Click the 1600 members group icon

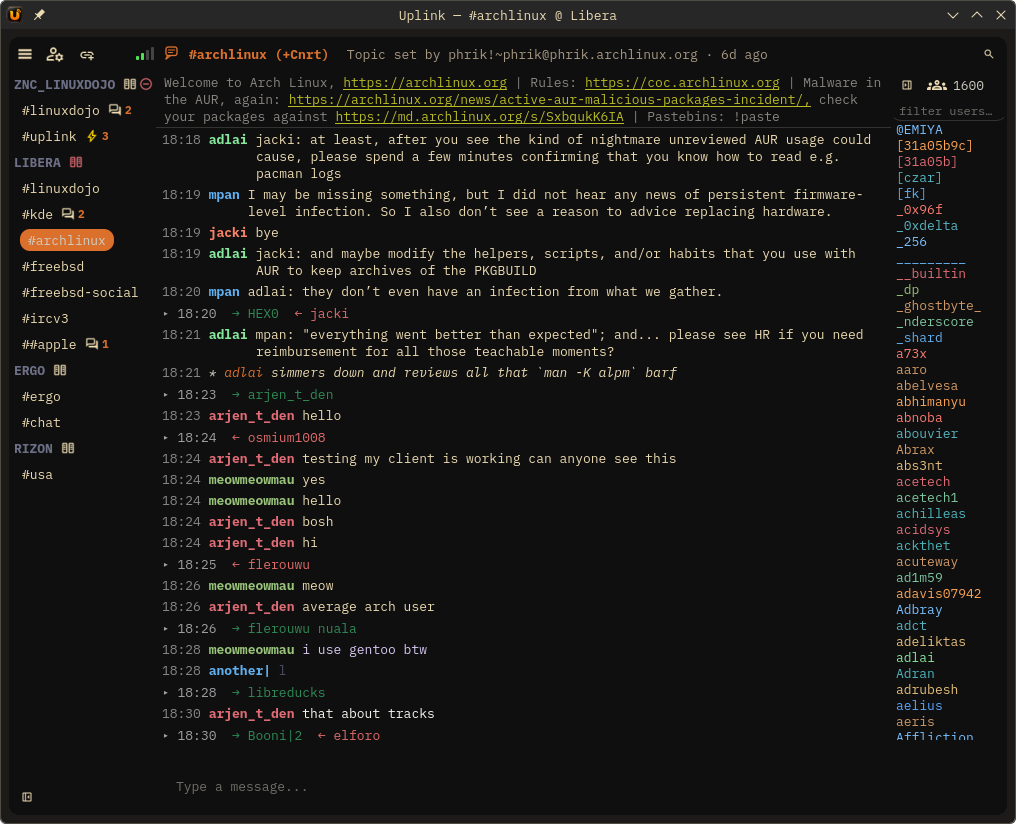click(x=936, y=85)
